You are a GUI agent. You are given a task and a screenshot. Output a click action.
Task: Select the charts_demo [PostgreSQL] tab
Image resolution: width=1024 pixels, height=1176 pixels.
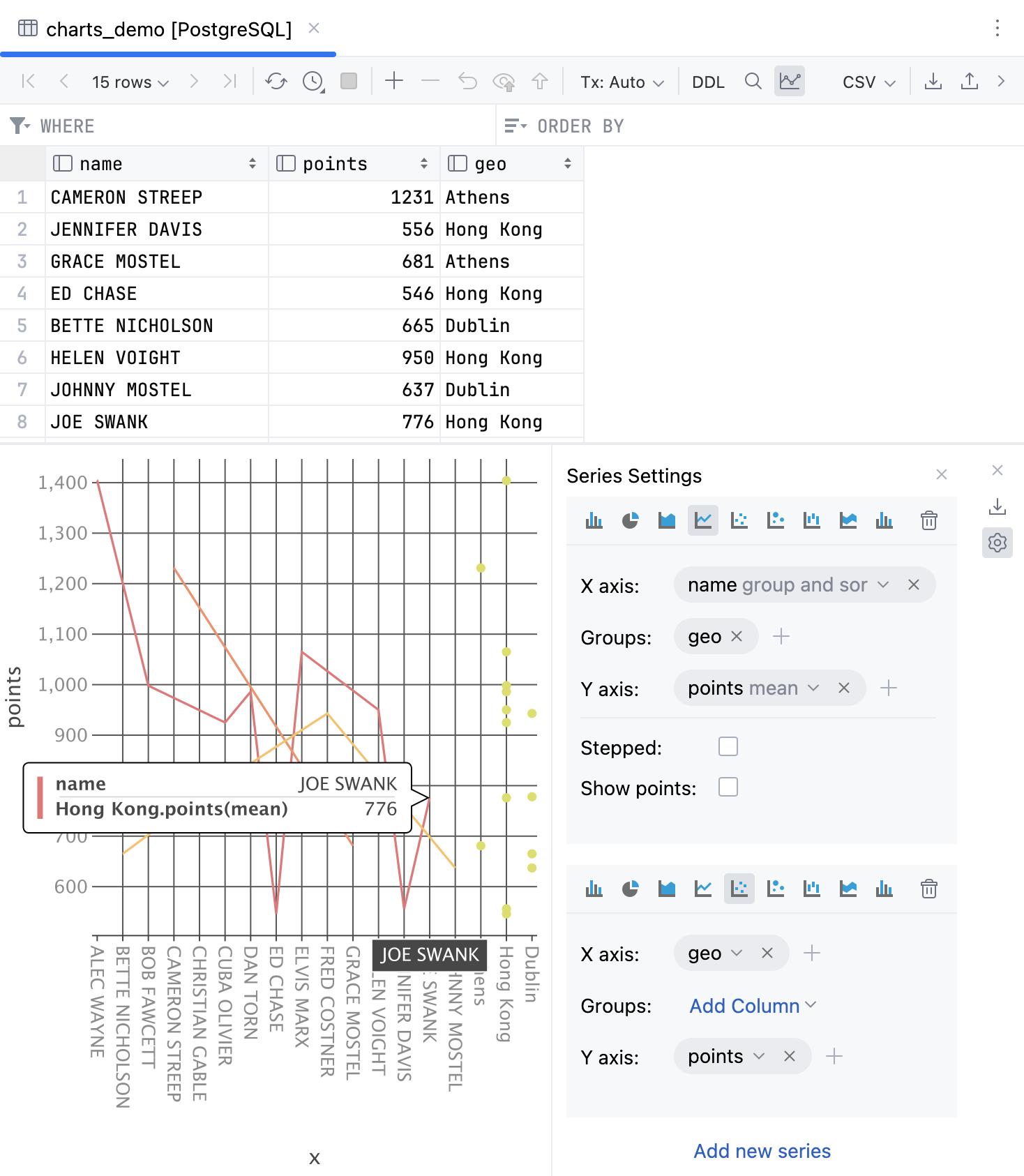click(168, 29)
